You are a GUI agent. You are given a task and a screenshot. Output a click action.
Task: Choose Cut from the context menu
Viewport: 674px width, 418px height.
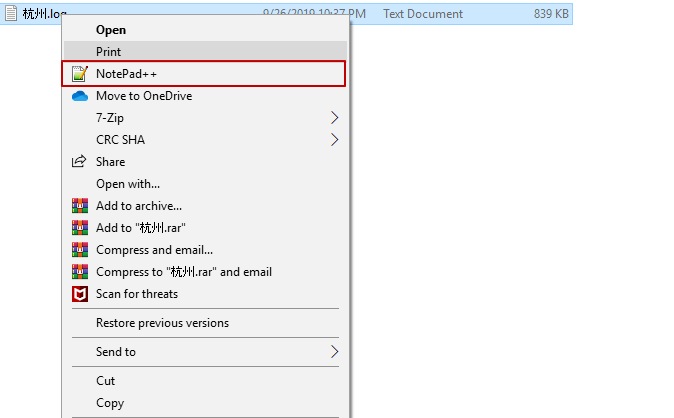106,381
